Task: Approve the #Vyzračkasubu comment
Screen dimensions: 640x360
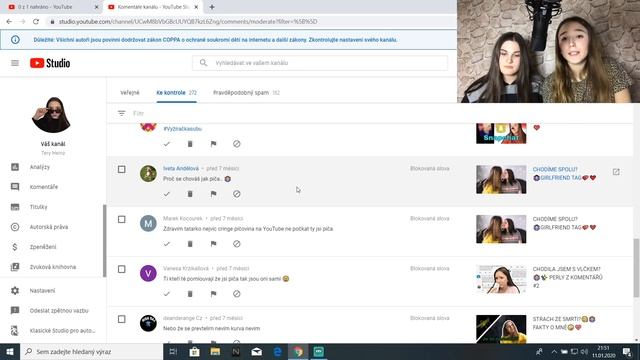Action: coord(167,144)
